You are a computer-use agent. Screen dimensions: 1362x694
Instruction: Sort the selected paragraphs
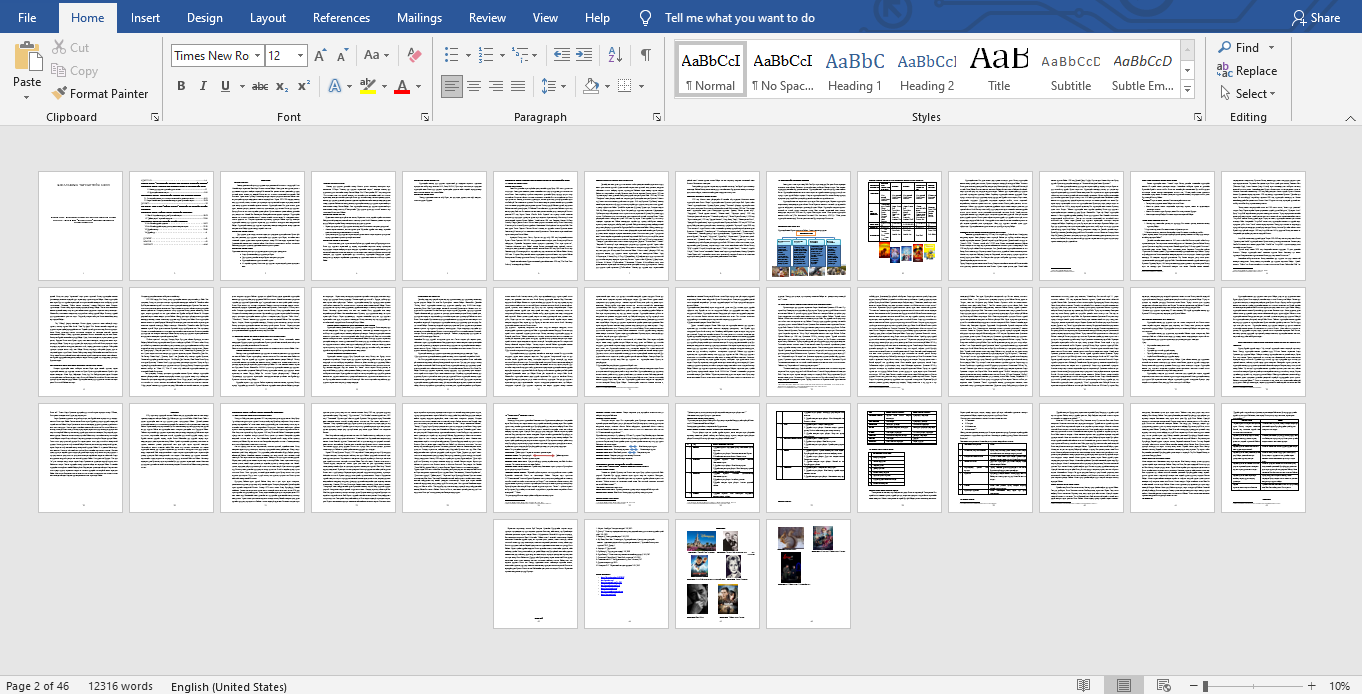[x=615, y=55]
